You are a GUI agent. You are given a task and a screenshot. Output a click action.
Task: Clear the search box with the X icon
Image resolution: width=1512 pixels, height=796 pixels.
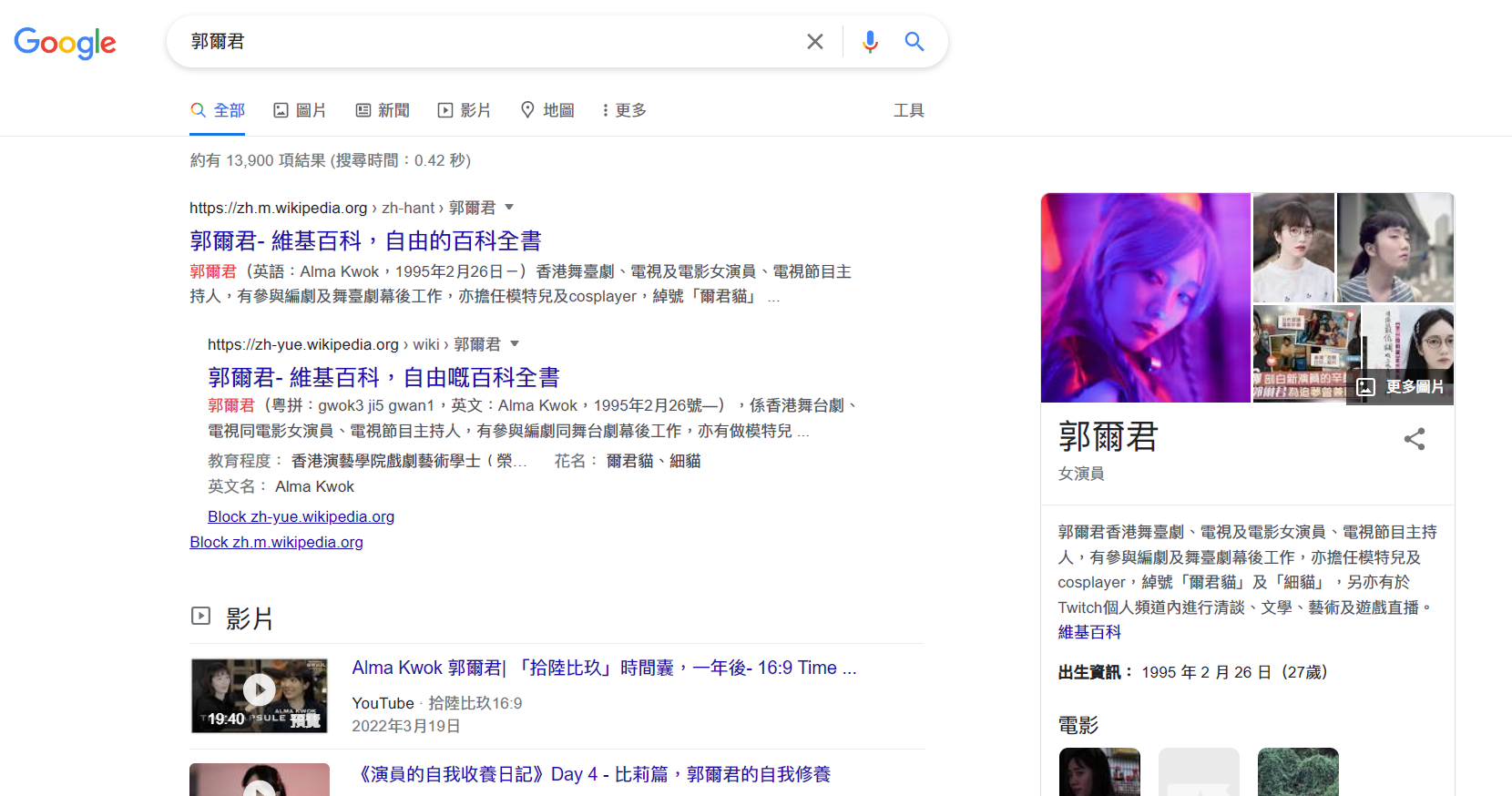pos(815,42)
